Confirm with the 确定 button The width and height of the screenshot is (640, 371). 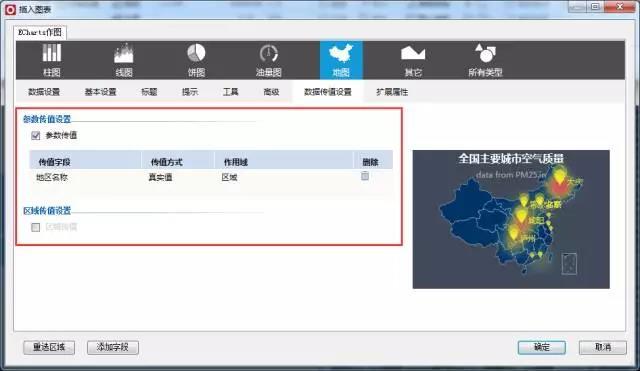click(x=542, y=347)
